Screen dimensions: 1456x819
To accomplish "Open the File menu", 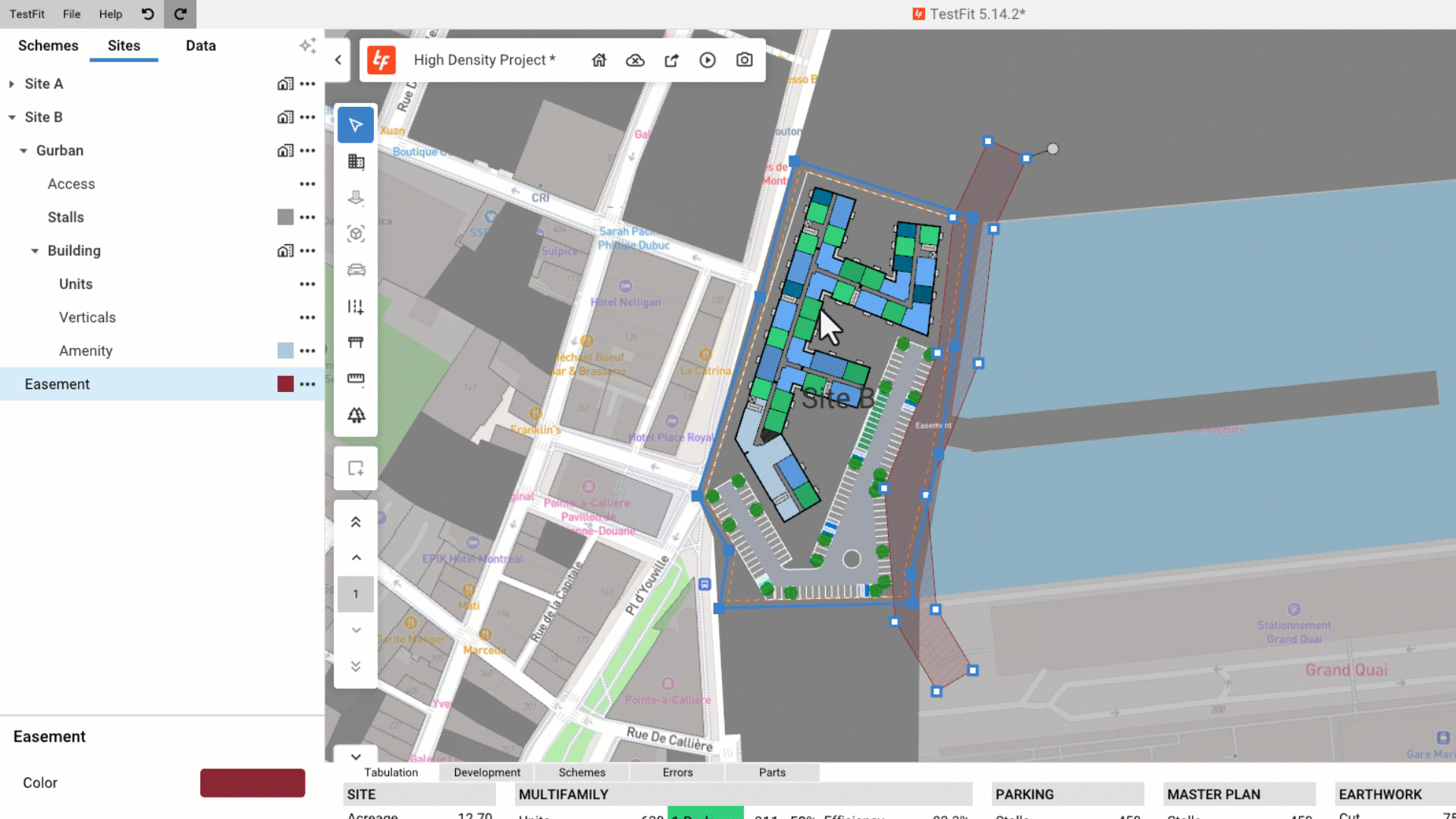I will (71, 14).
